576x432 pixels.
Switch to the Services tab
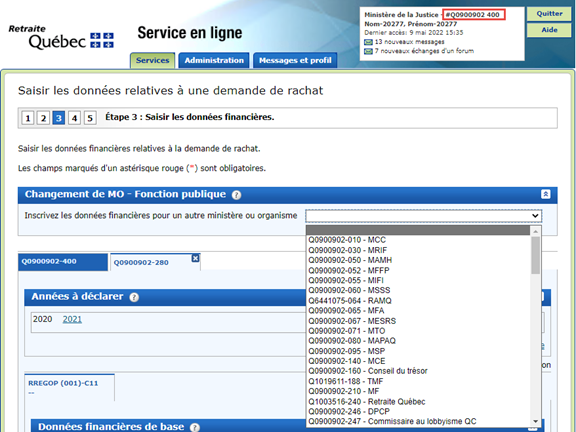[152, 60]
